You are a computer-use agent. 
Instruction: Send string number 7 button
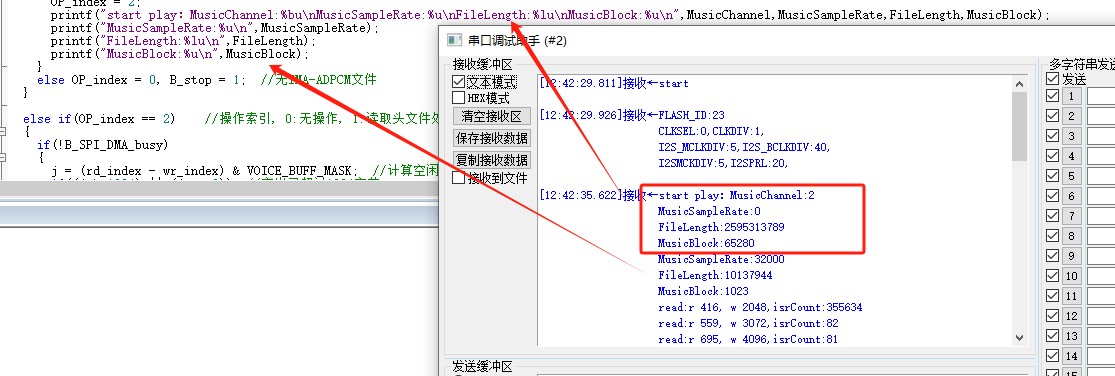pos(1072,216)
